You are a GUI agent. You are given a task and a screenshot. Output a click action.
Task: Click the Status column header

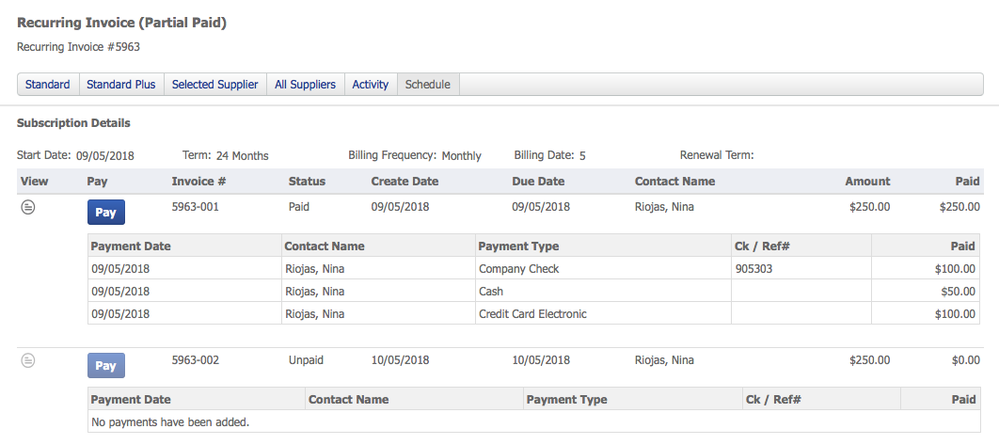click(307, 181)
